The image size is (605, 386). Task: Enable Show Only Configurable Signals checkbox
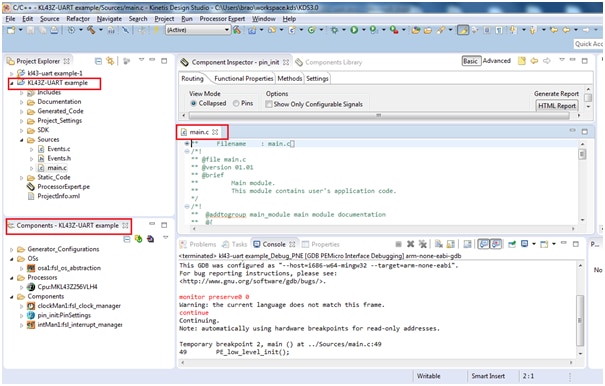pos(269,104)
